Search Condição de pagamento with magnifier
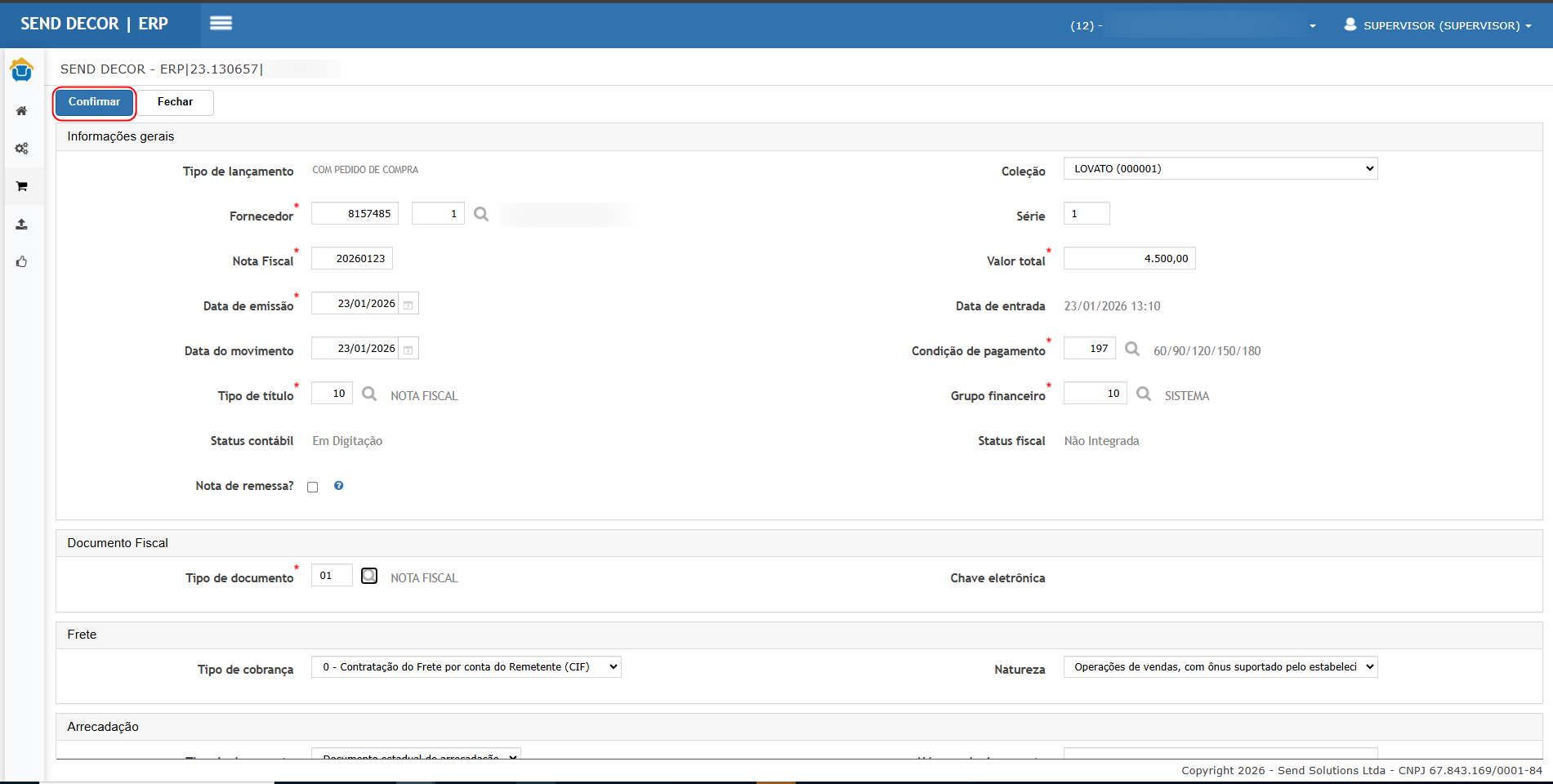This screenshot has width=1553, height=784. pos(1132,349)
